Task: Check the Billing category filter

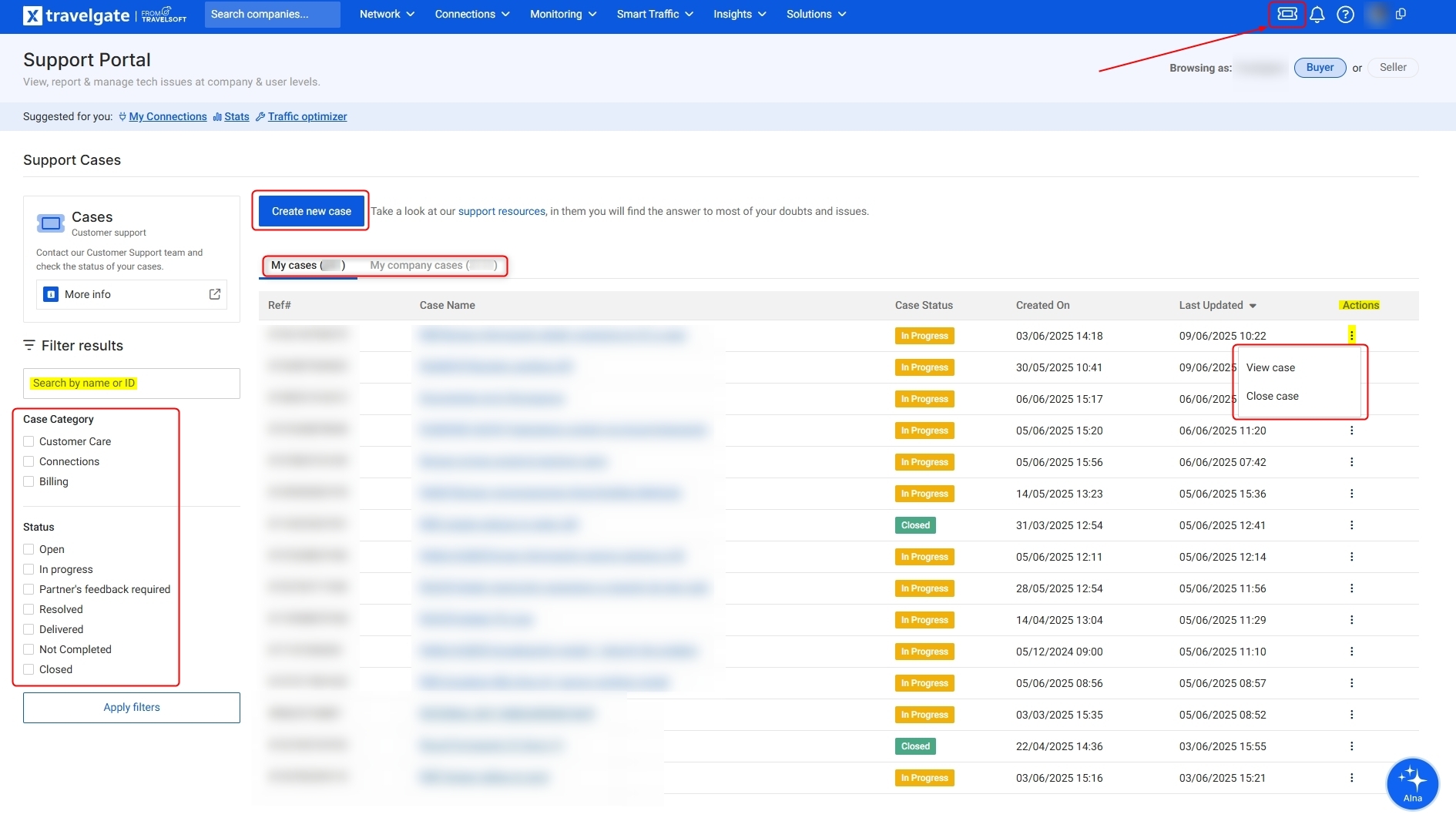Action: (x=29, y=481)
